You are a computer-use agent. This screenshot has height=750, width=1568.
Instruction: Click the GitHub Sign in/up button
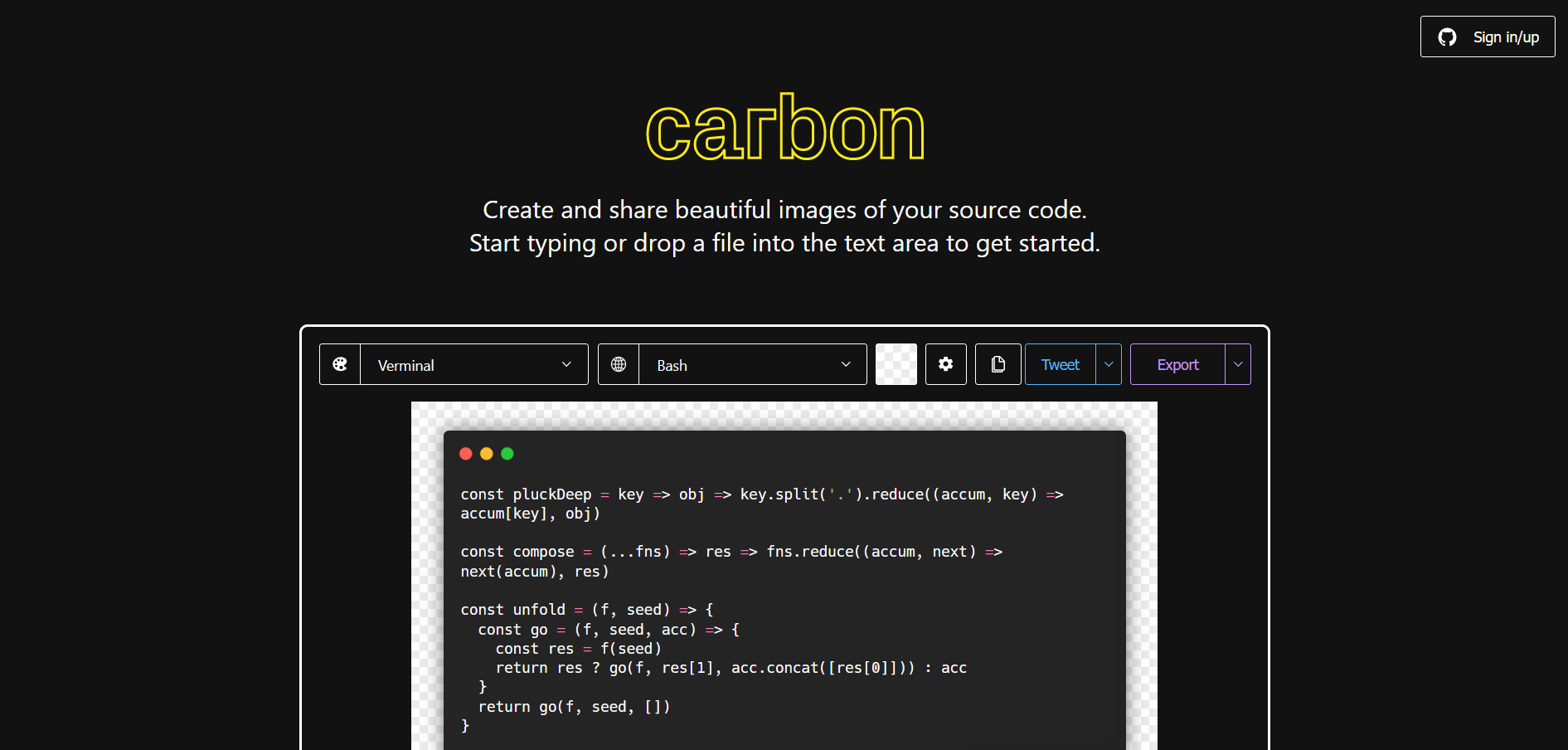1487,37
